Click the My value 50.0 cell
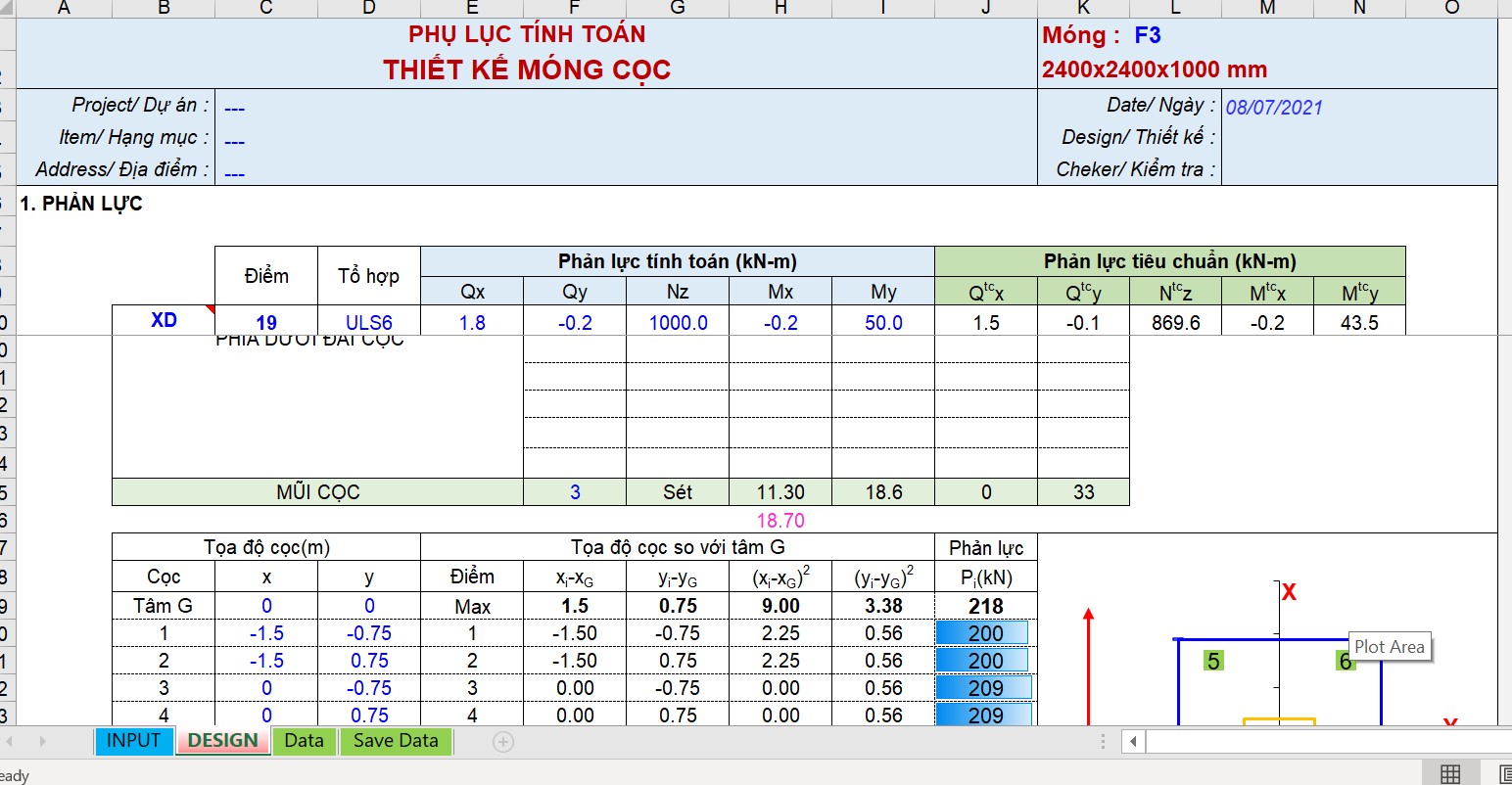Viewport: 1512px width, 785px height. coord(883,323)
